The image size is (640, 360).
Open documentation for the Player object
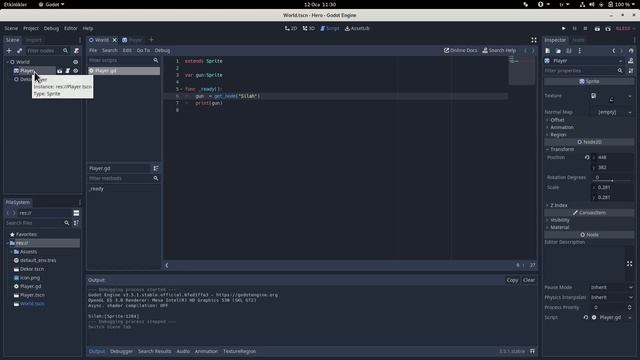(x=631, y=61)
